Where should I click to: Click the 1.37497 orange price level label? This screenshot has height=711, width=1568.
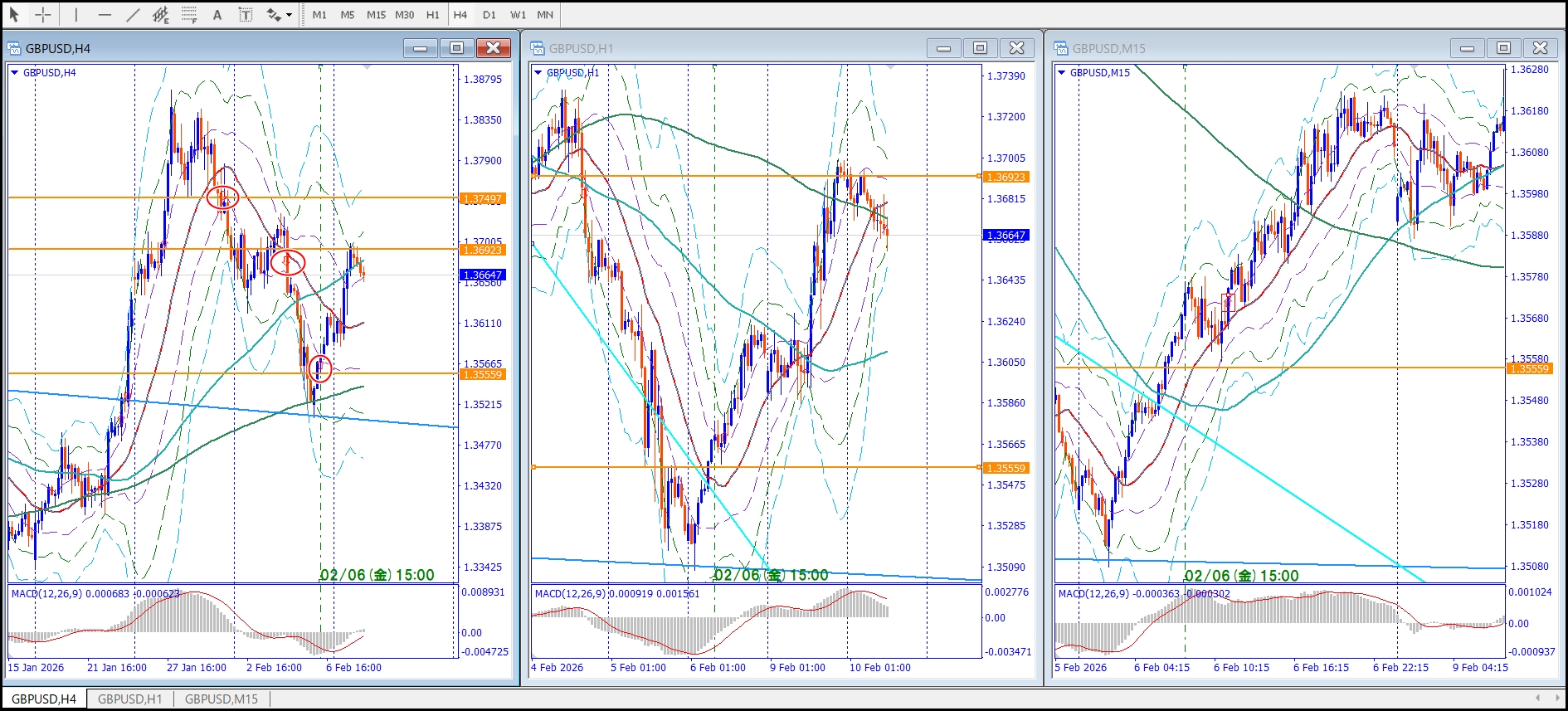482,199
